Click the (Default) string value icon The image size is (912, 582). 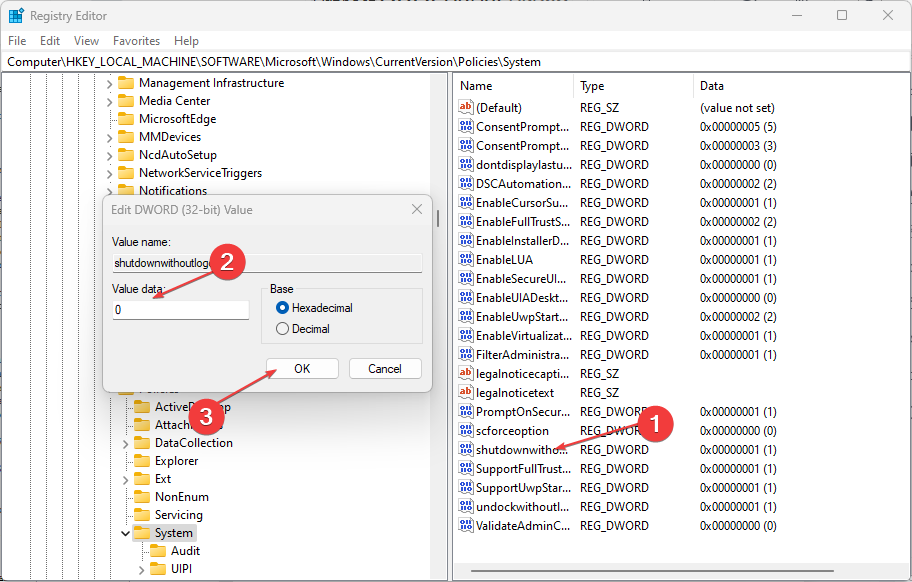(465, 107)
